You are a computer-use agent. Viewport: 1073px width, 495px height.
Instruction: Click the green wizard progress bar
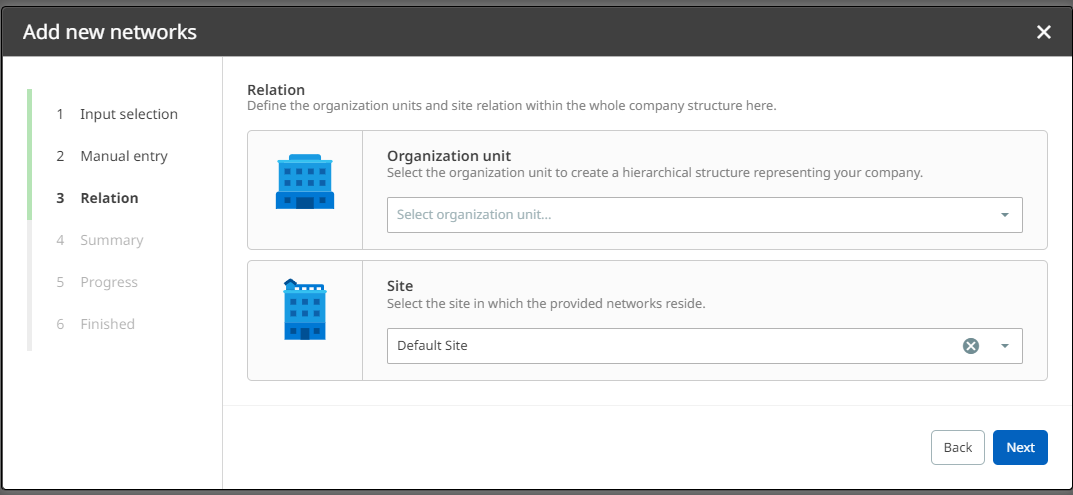click(x=30, y=154)
